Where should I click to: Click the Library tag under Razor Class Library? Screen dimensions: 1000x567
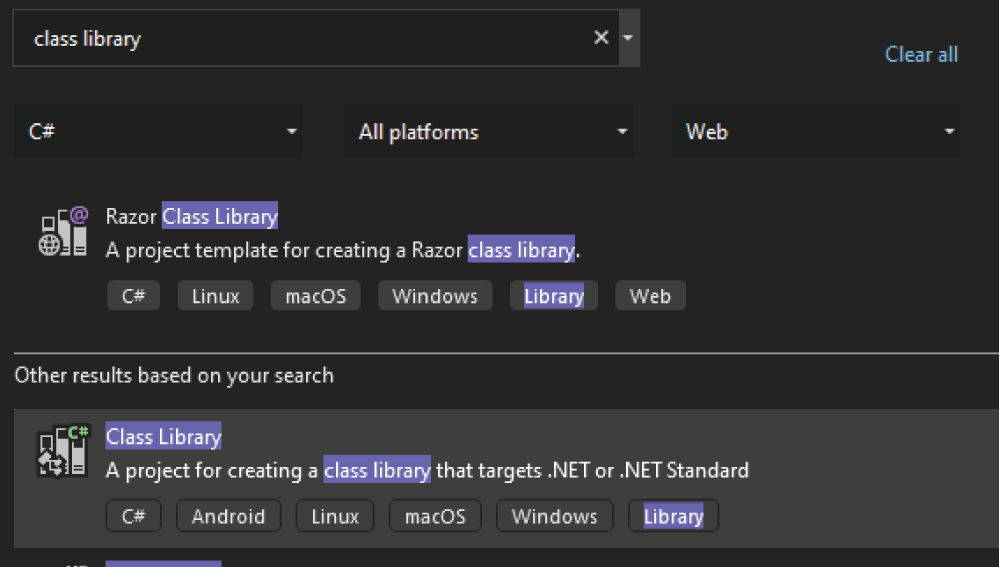click(554, 296)
